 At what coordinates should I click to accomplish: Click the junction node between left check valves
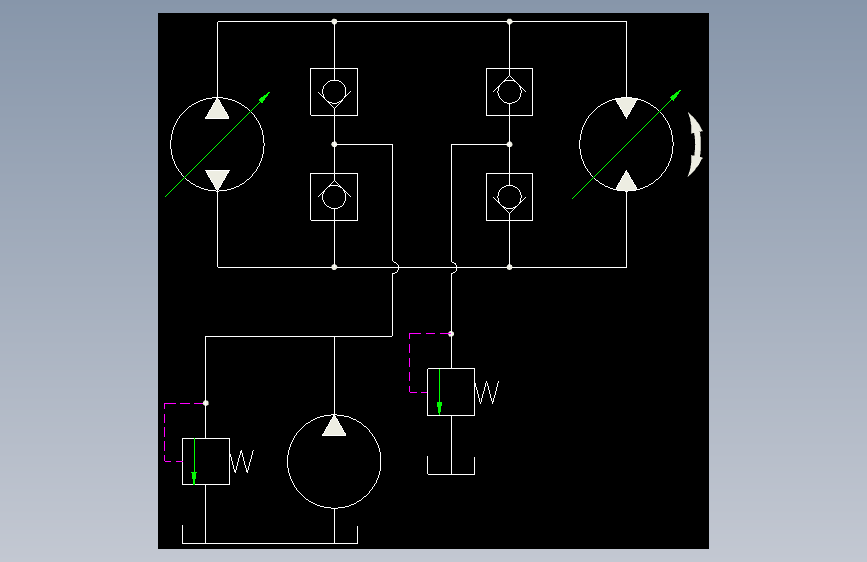point(334,144)
